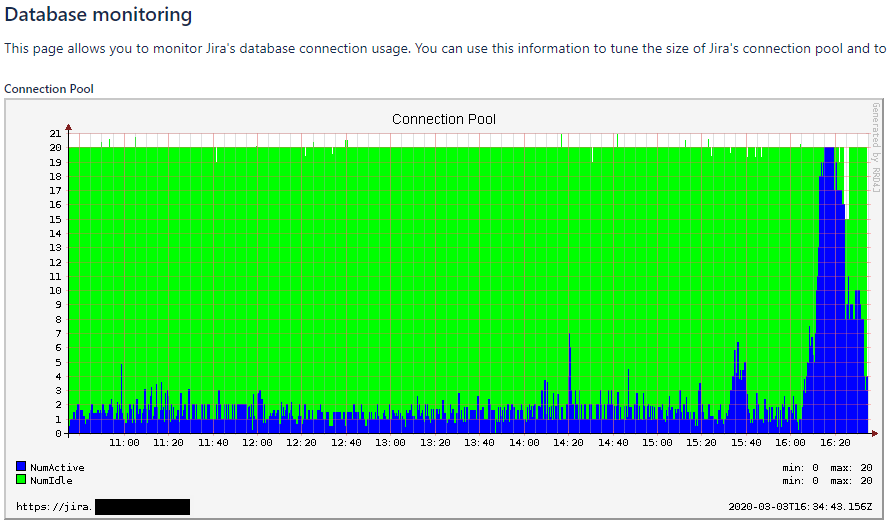Click the 11:20 time axis label
The height and width of the screenshot is (524, 887).
pyautogui.click(x=168, y=443)
